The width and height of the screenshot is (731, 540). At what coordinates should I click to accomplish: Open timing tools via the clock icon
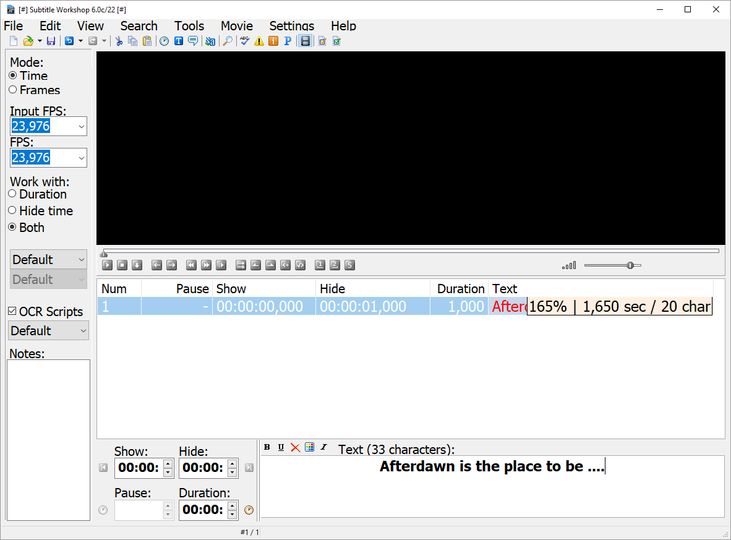pos(164,41)
